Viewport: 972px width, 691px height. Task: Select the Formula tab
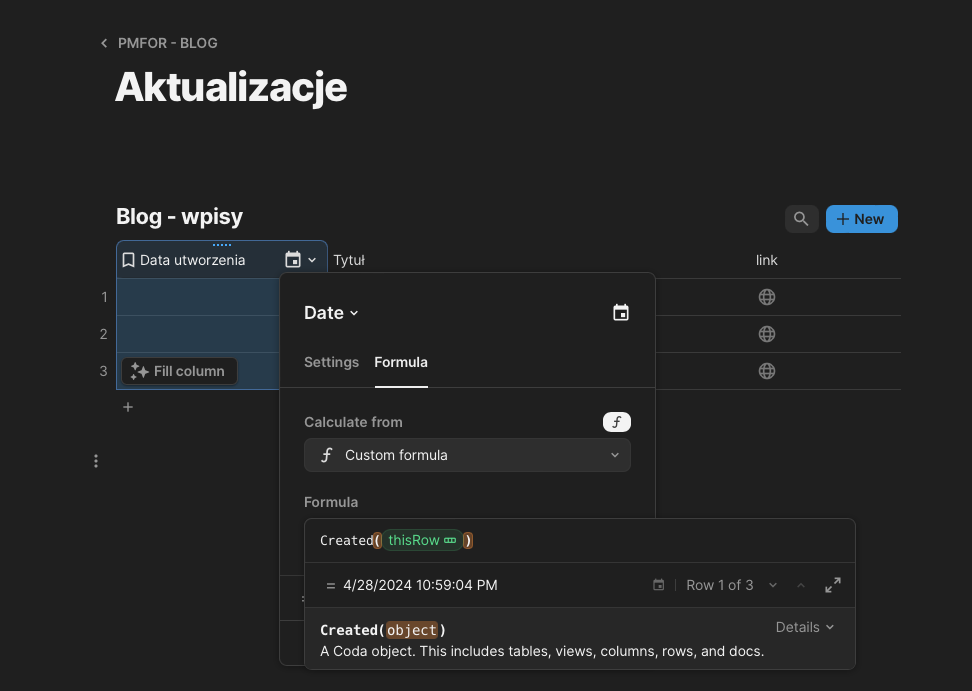coord(401,362)
